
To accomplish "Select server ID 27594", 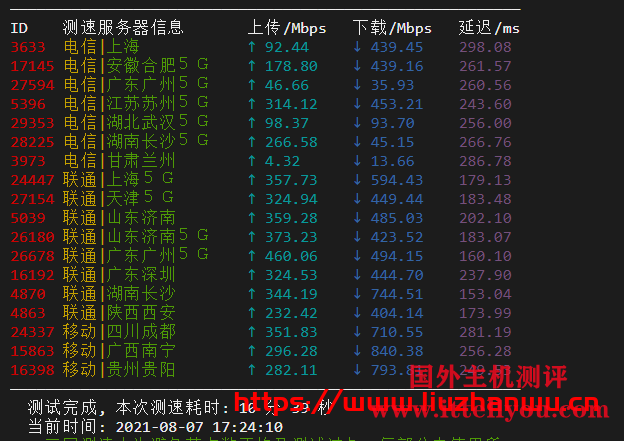I will (32, 85).
